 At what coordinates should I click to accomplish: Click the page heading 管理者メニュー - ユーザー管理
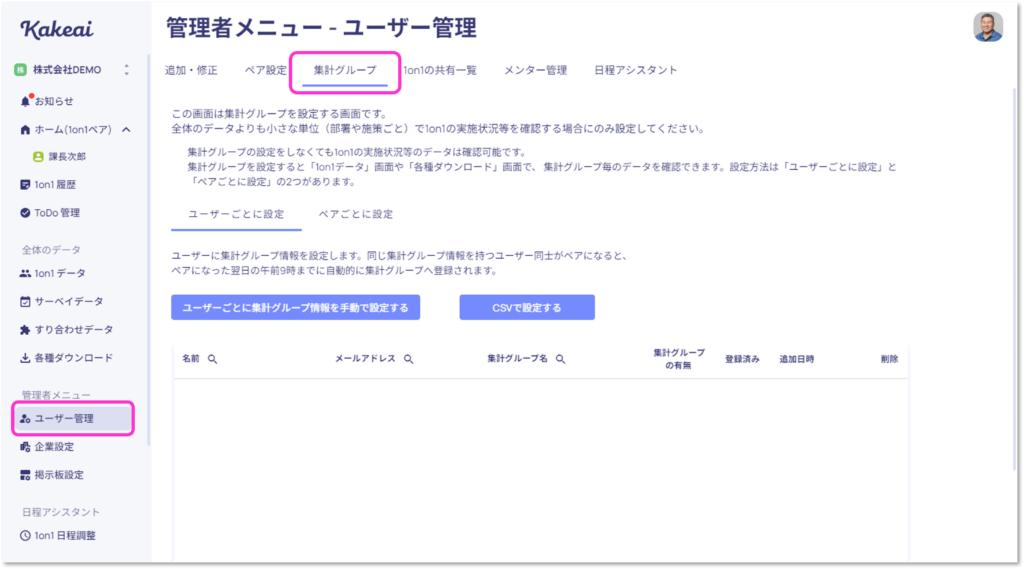tap(321, 28)
